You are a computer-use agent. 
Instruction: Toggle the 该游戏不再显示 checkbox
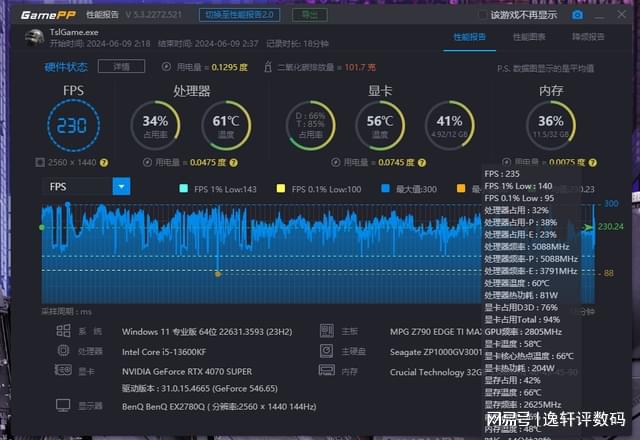[483, 15]
